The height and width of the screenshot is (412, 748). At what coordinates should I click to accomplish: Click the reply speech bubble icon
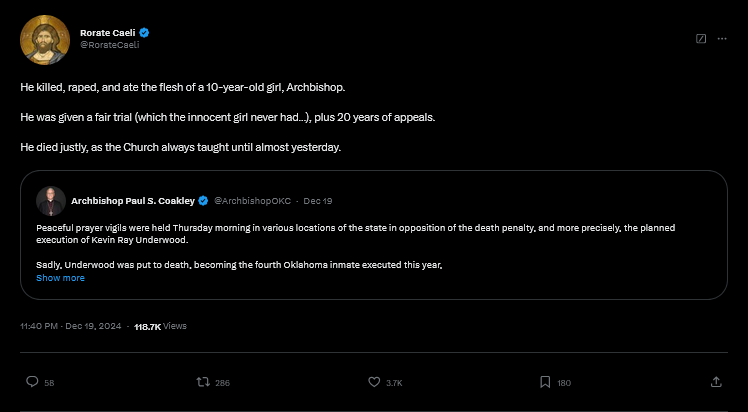[x=32, y=381]
